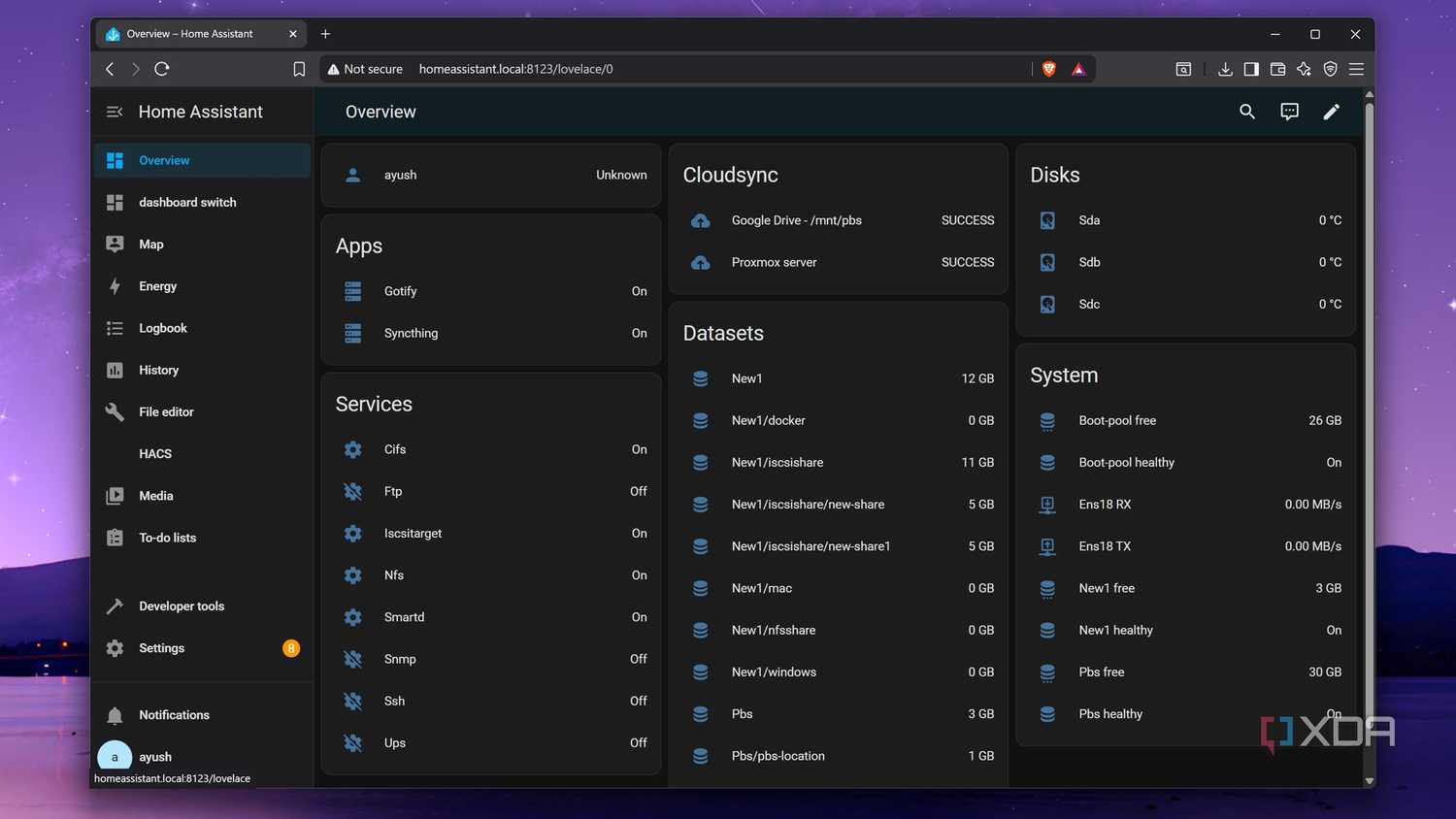The image size is (1456, 819).
Task: Go to Energy dashboard
Action: click(x=202, y=286)
